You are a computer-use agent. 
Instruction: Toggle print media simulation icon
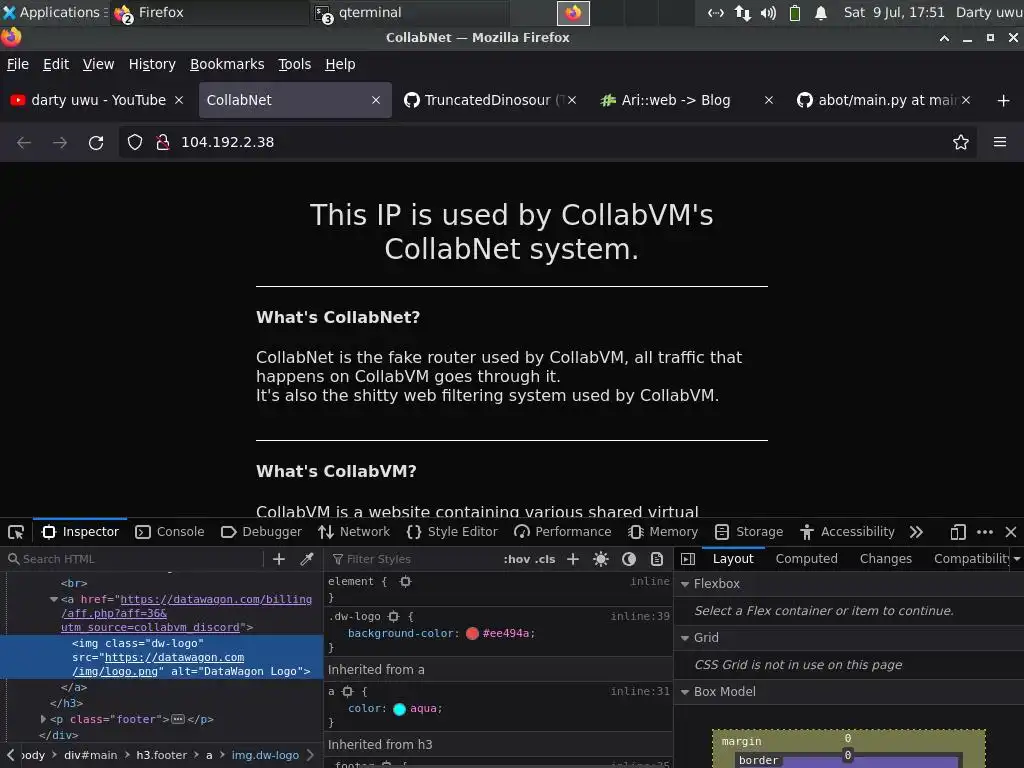coord(657,559)
